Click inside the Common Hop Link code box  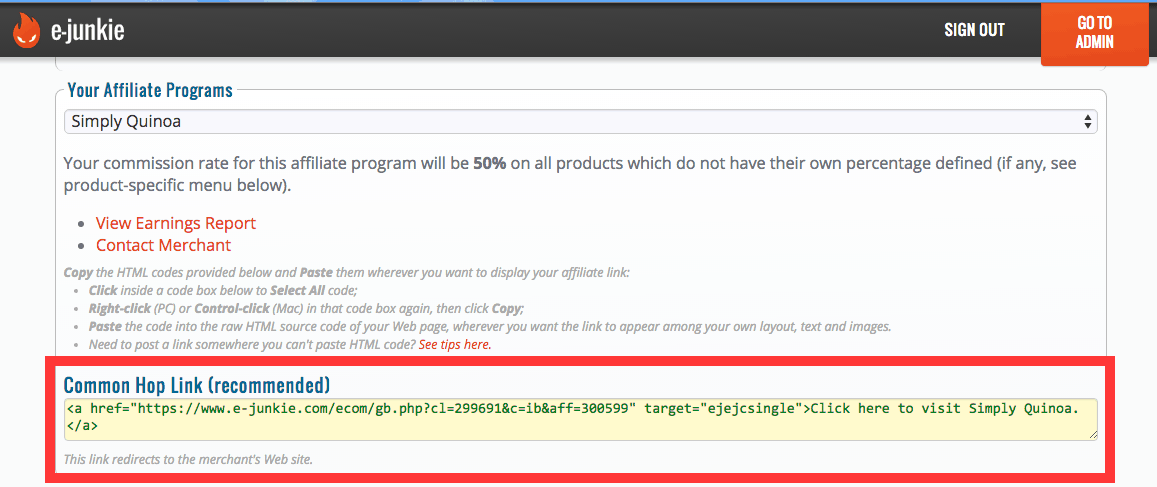point(581,419)
